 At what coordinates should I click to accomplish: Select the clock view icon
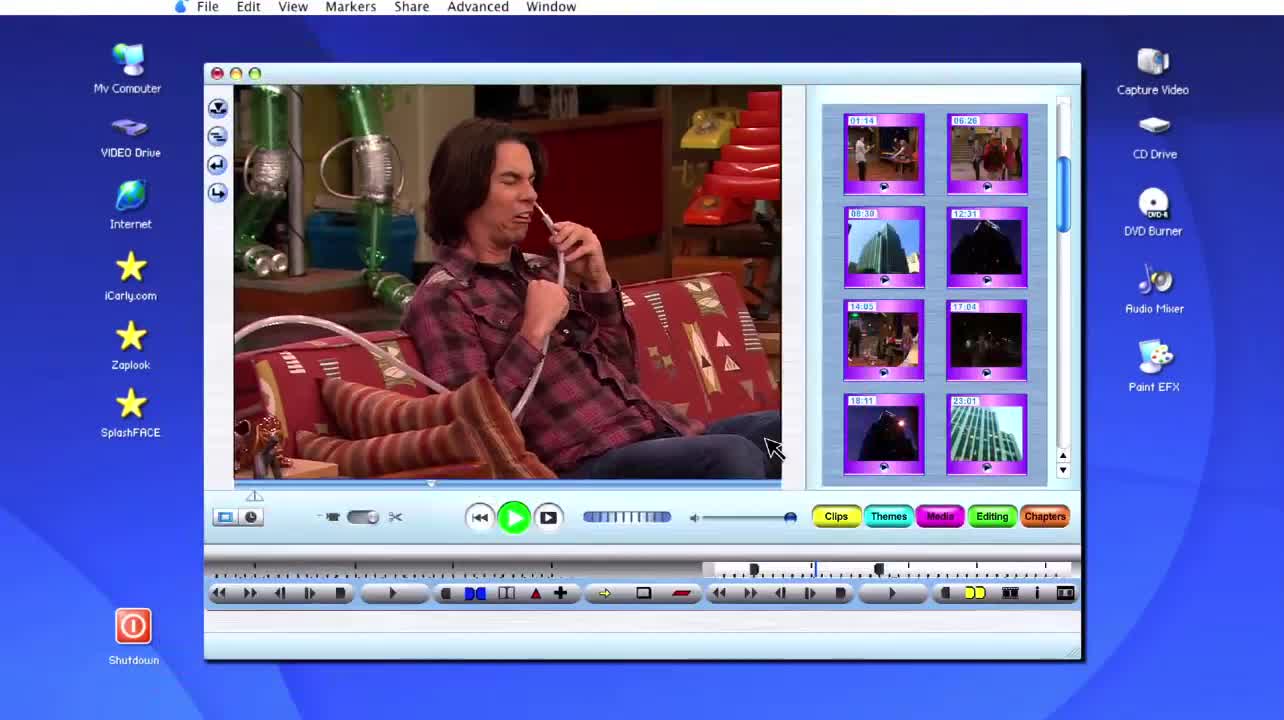251,517
